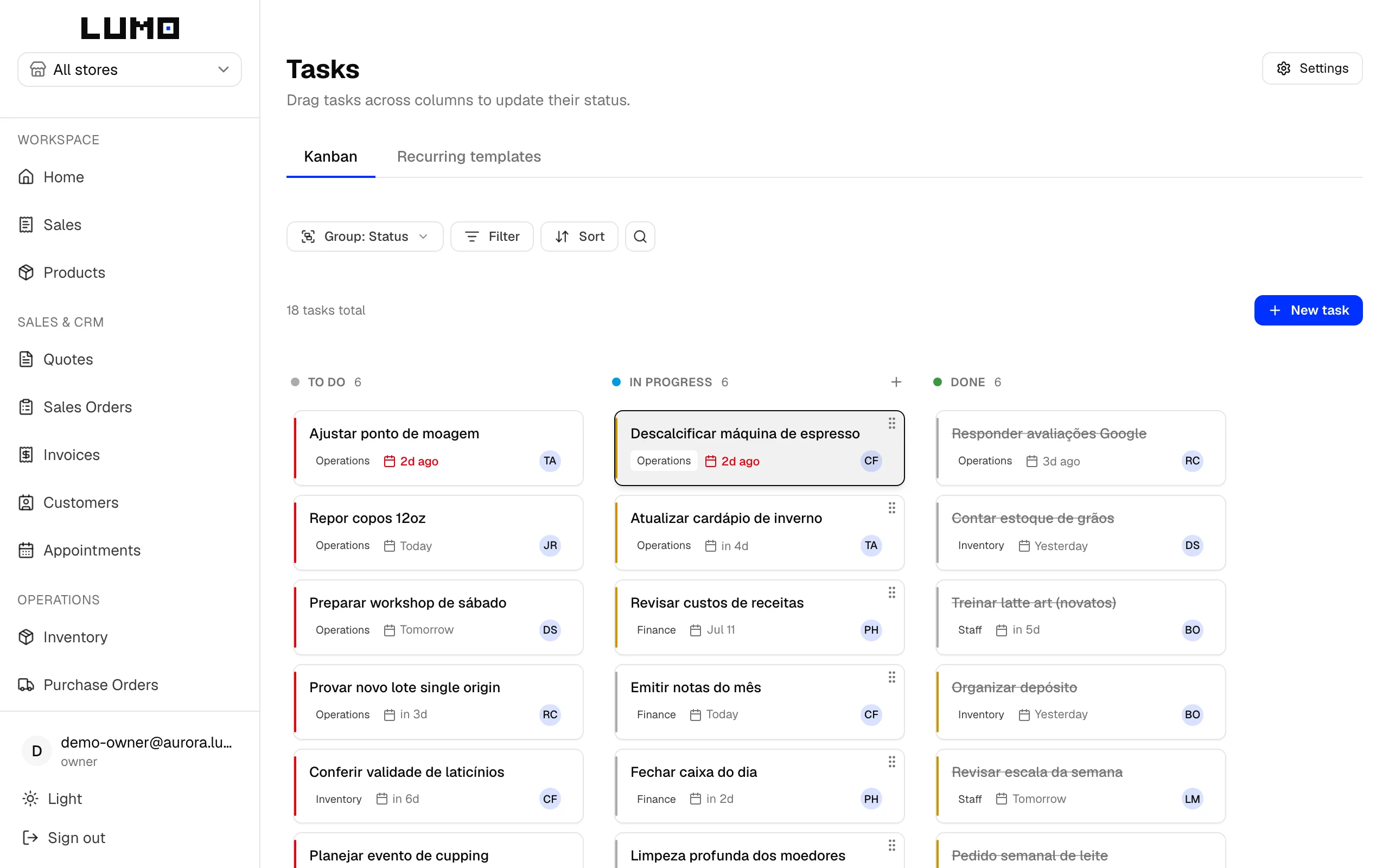
Task: Open the Filter options
Action: [492, 237]
